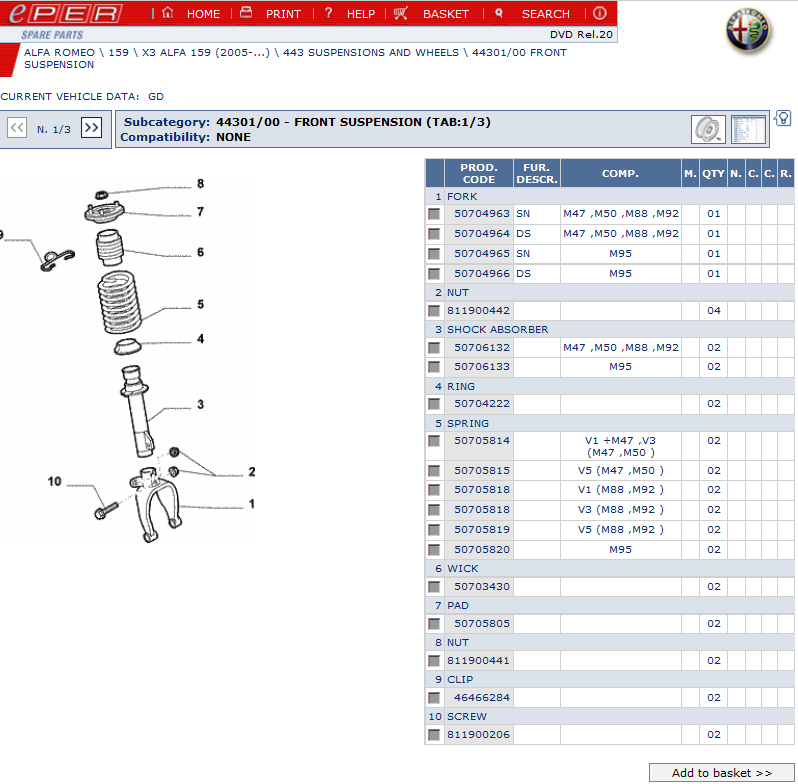The width and height of the screenshot is (798, 784).
Task: Click the top pad mount drawing 7
Action: pos(104,212)
